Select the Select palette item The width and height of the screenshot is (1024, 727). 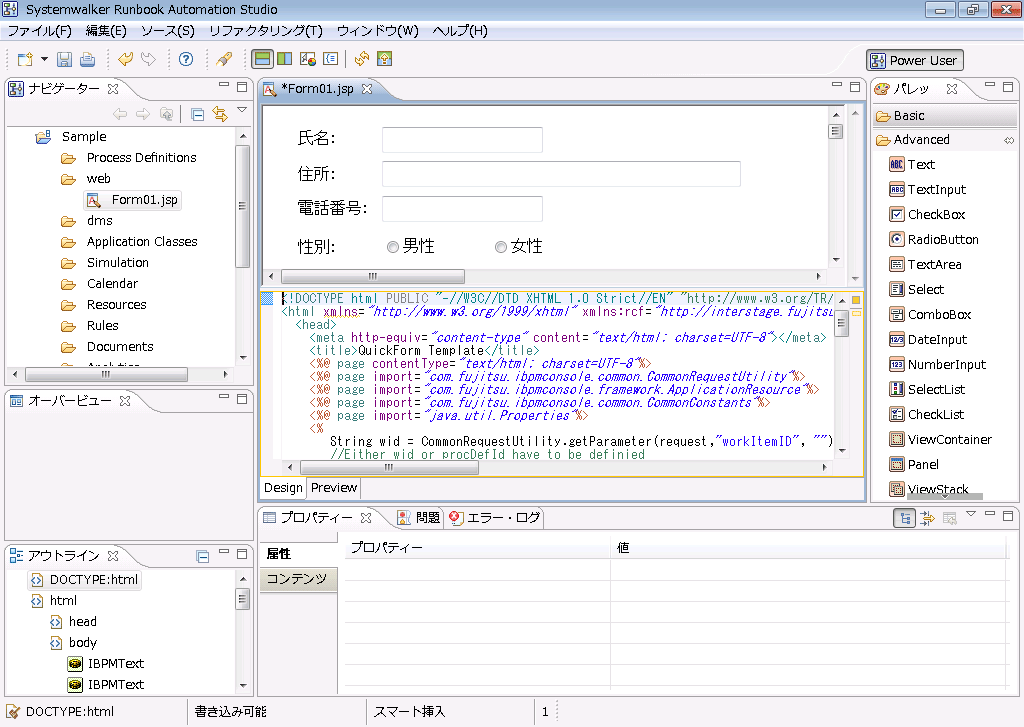coord(917,289)
